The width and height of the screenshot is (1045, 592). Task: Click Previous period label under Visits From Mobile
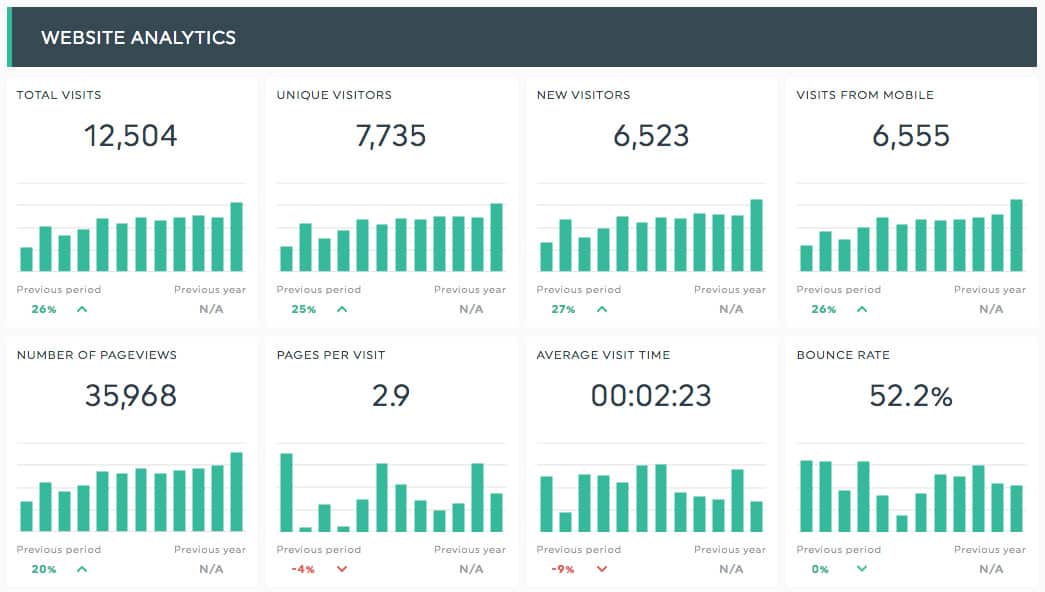[838, 290]
